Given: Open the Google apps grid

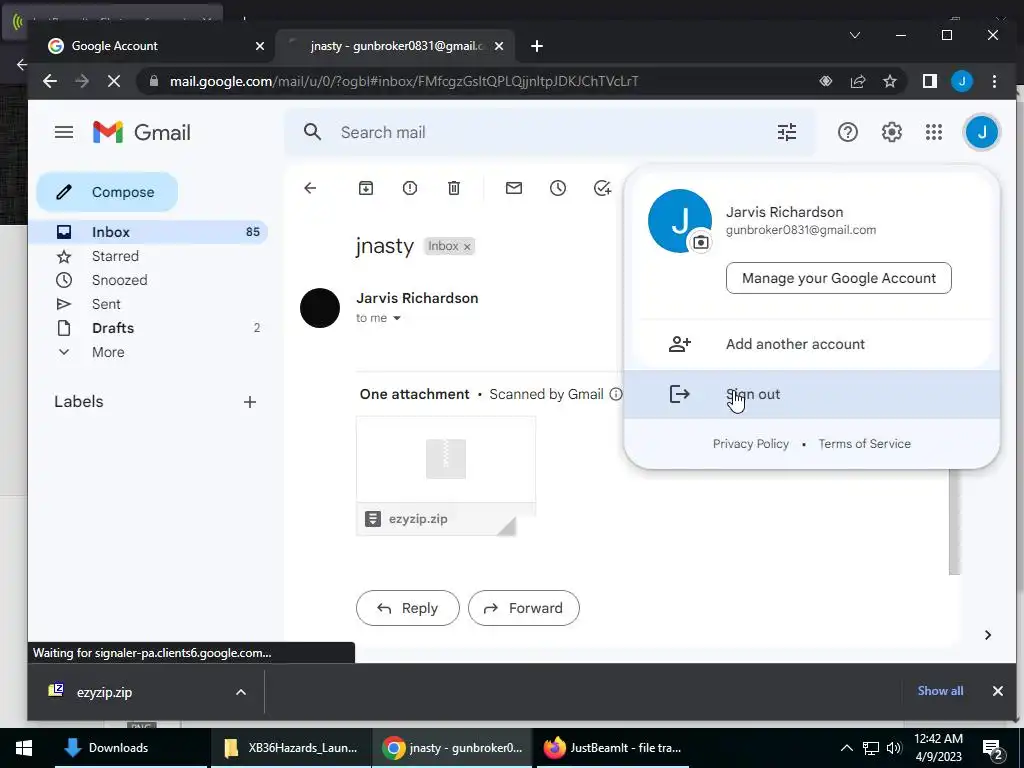Looking at the screenshot, I should tap(934, 133).
